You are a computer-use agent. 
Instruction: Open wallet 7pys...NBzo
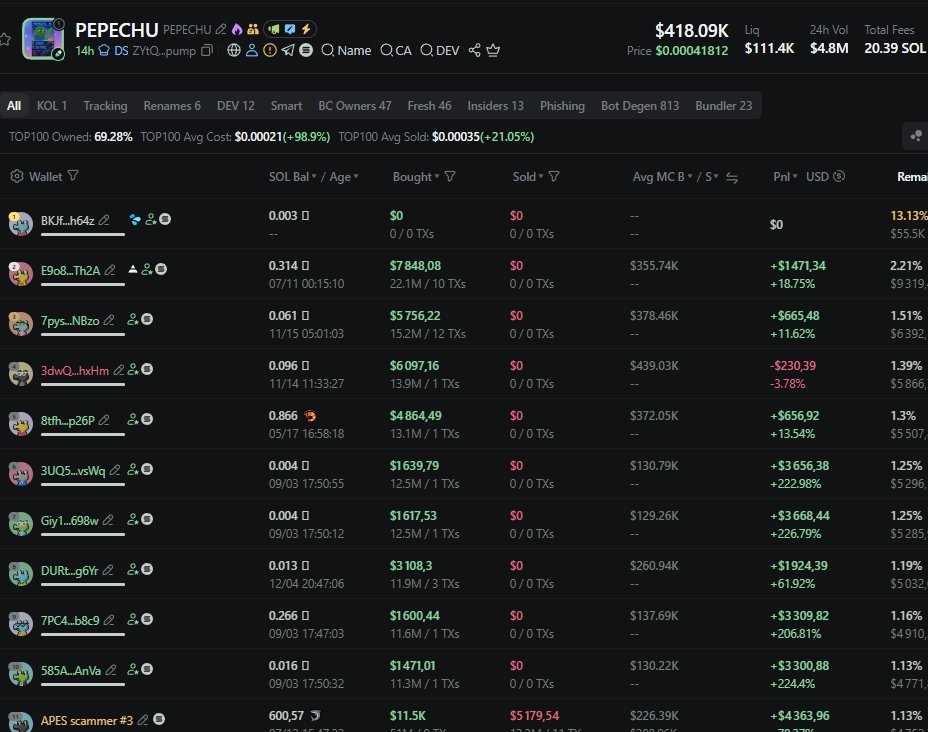click(x=70, y=321)
